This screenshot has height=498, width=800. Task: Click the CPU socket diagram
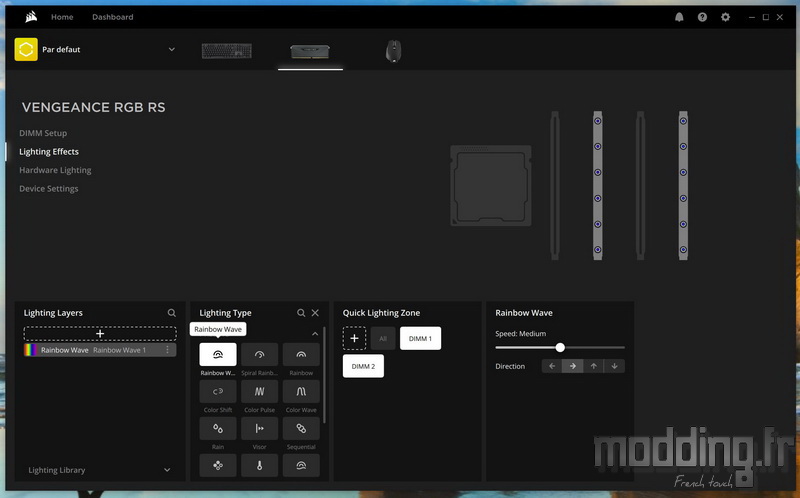(x=491, y=186)
